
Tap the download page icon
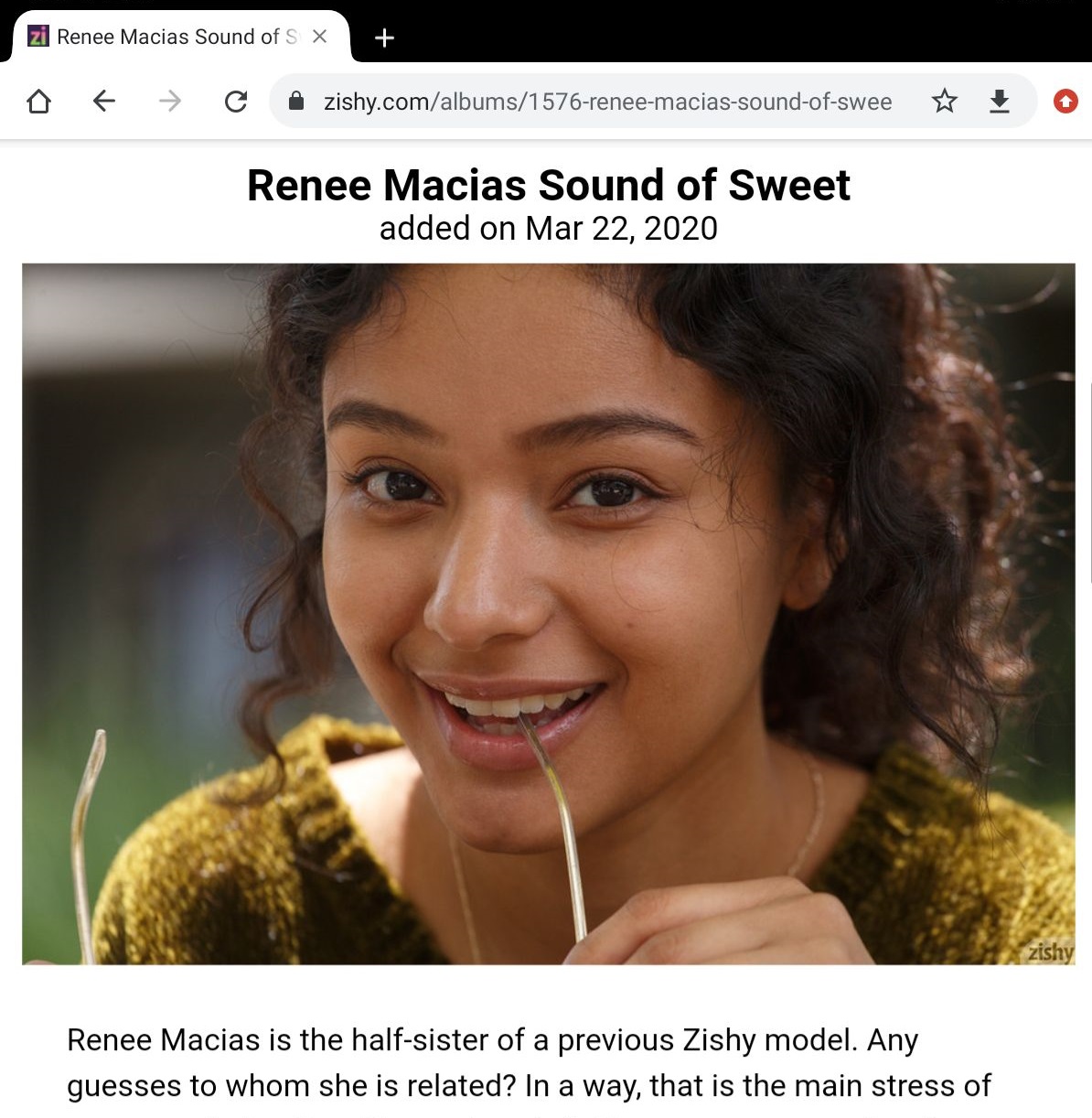1000,101
